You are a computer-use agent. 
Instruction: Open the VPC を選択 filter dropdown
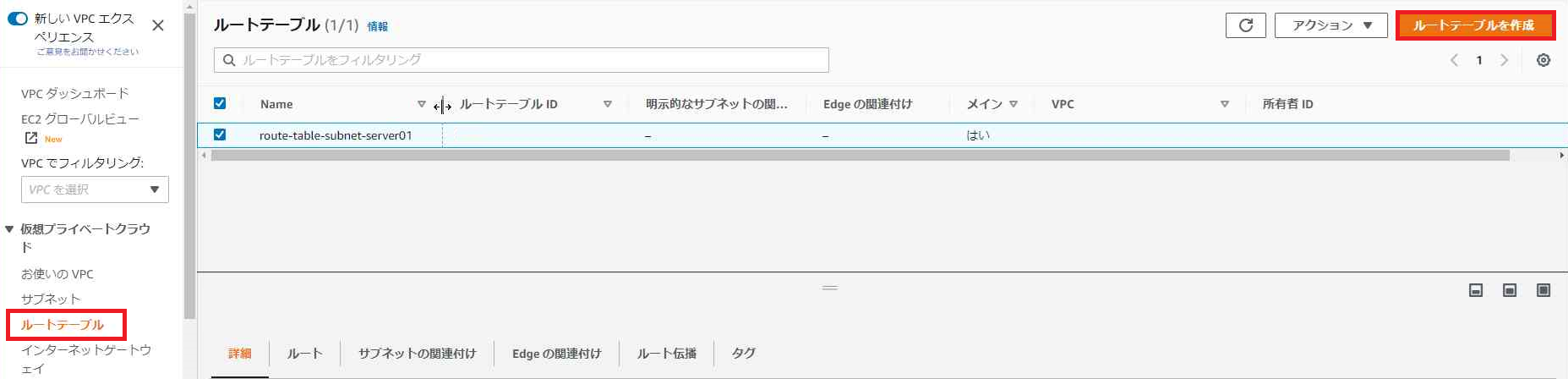(x=95, y=189)
